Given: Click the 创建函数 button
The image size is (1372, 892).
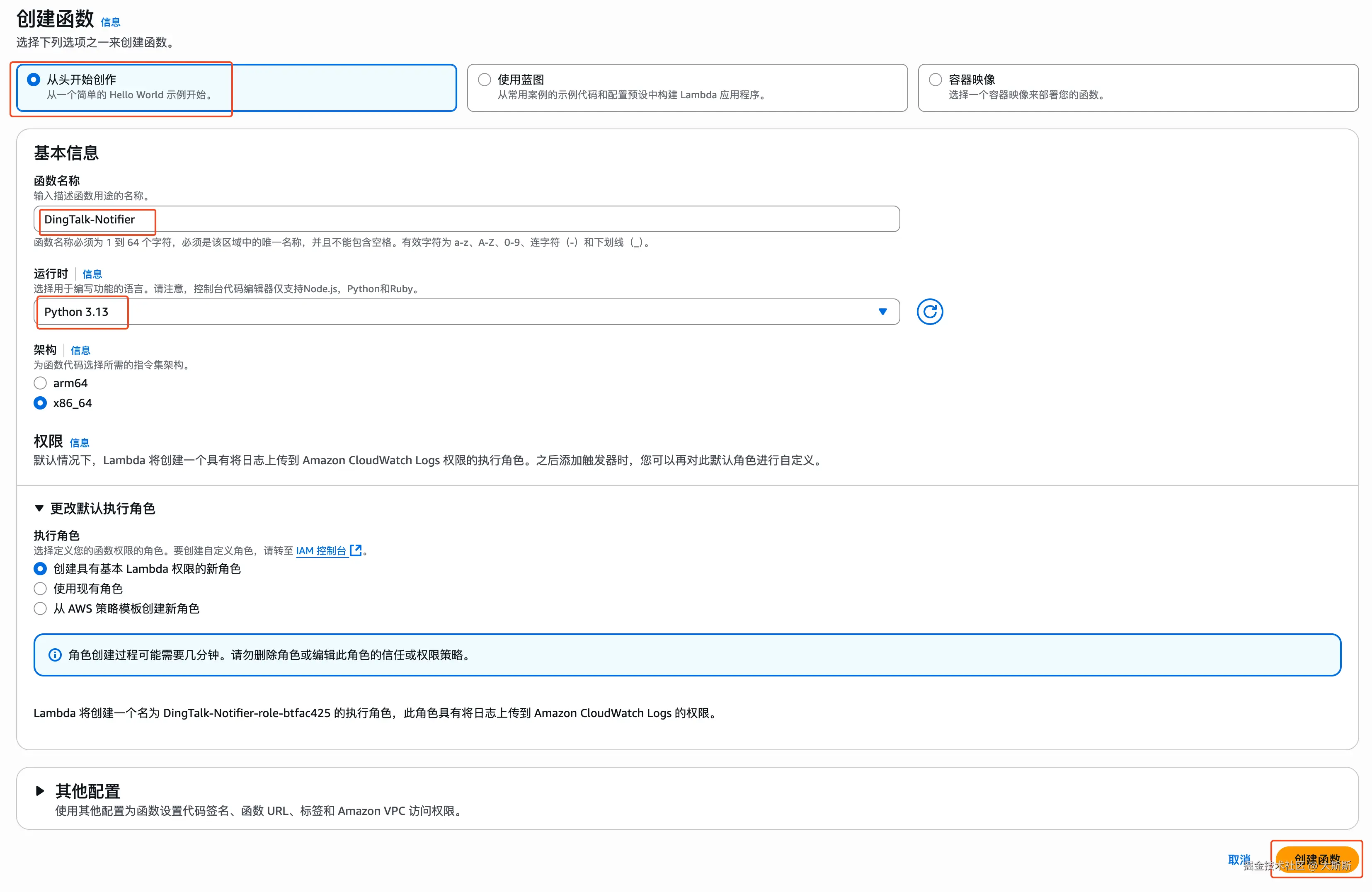Looking at the screenshot, I should [x=1316, y=859].
